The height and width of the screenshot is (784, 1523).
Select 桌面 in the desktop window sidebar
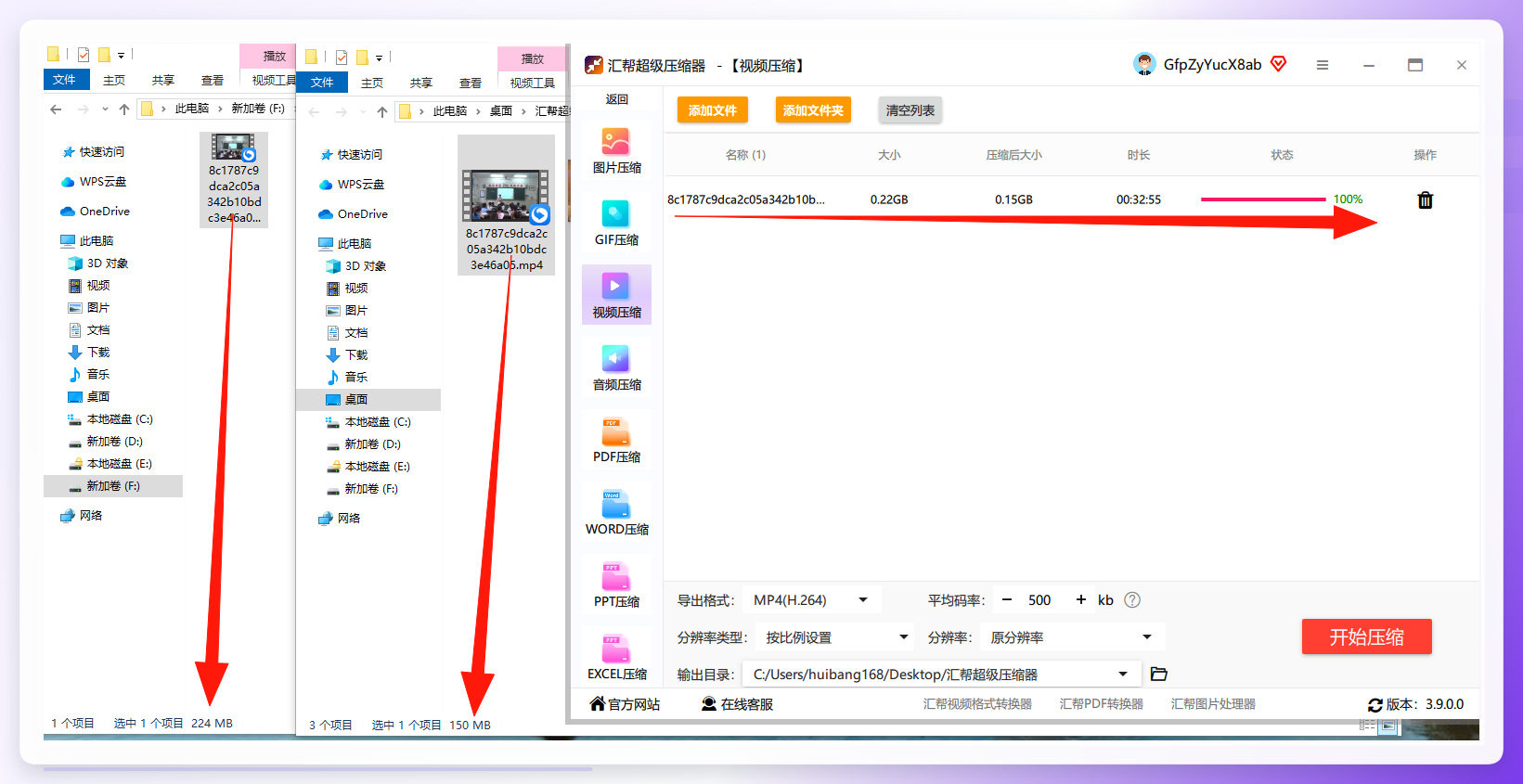[x=368, y=400]
